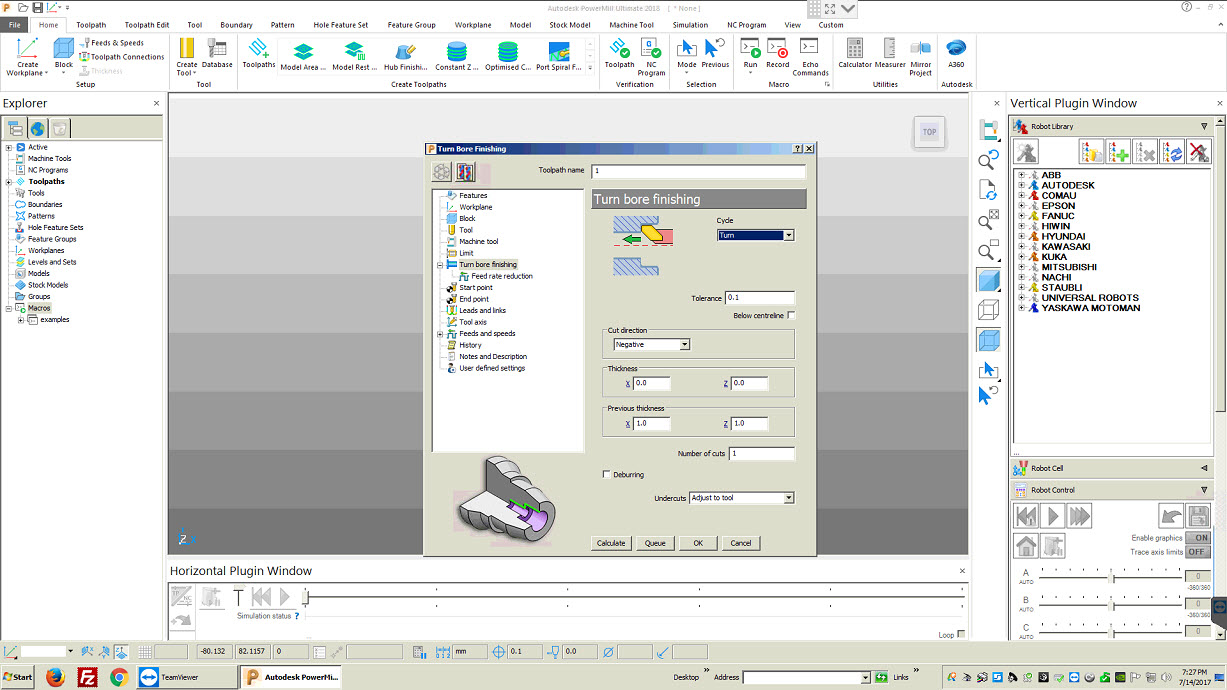Expand the ABB robot library node
The width and height of the screenshot is (1227, 690).
click(x=1021, y=176)
